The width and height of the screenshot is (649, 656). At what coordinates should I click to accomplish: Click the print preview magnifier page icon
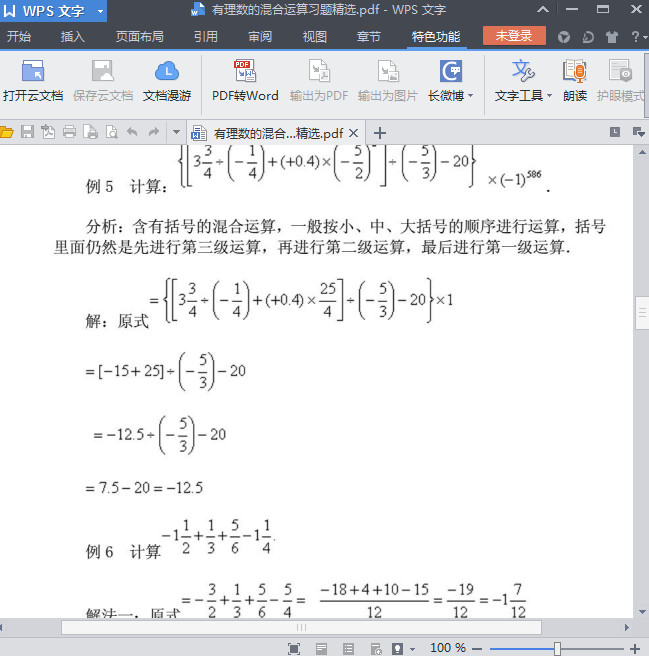tap(111, 132)
